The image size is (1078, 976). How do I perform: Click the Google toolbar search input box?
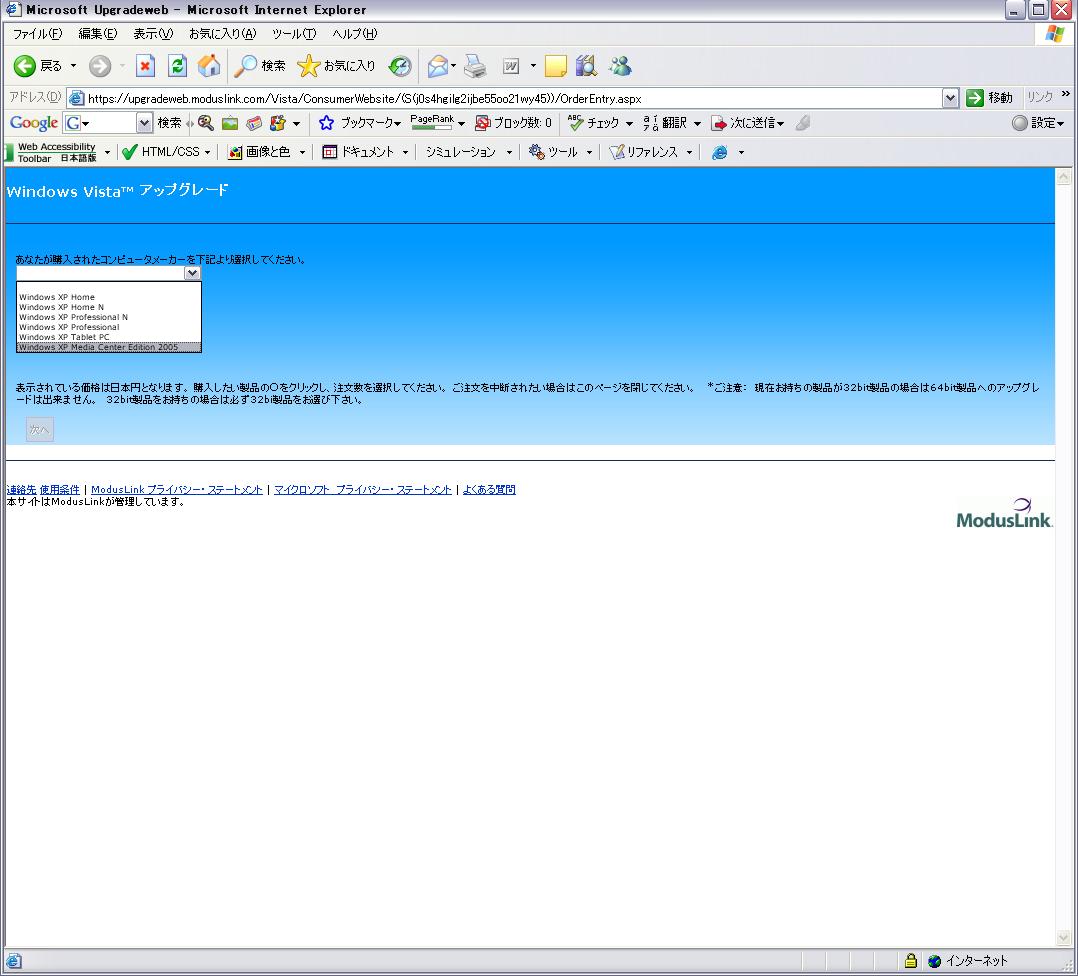[x=100, y=123]
